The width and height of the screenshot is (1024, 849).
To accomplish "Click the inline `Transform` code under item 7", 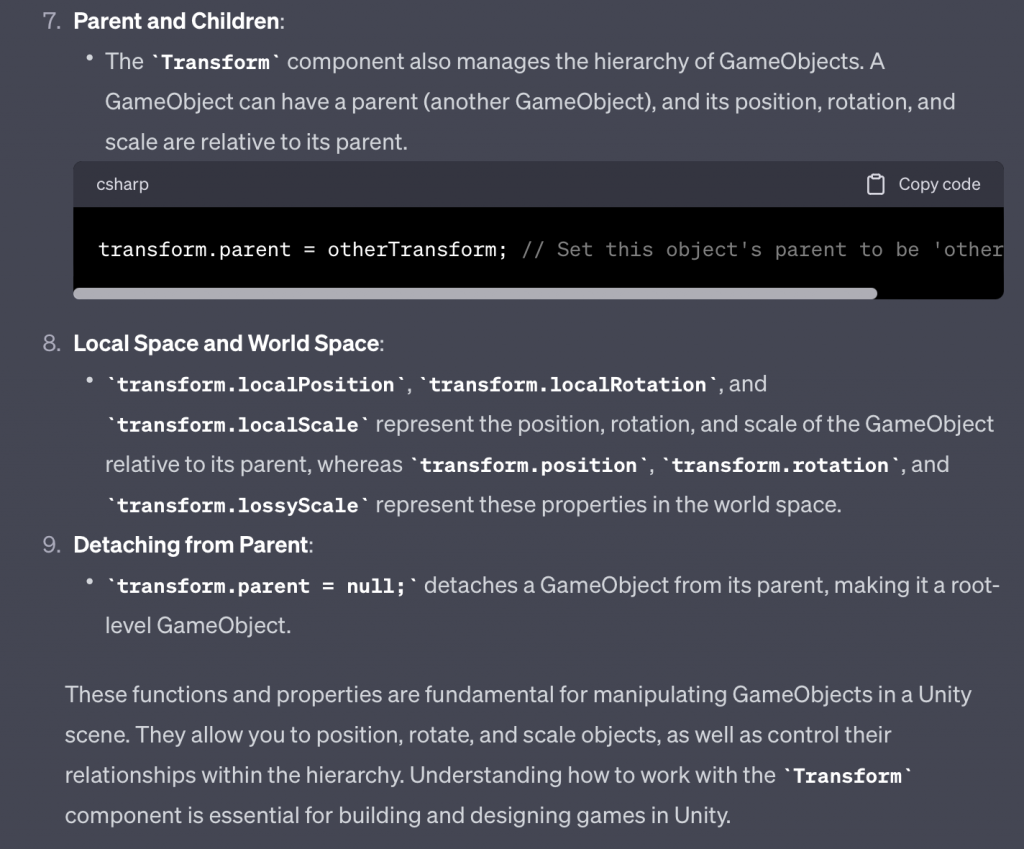I will tap(215, 62).
